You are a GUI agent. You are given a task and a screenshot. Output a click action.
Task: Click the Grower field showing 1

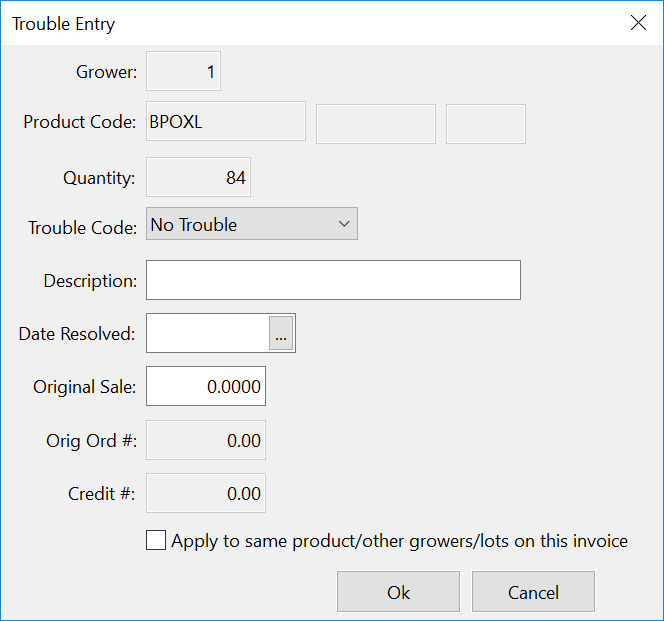183,72
